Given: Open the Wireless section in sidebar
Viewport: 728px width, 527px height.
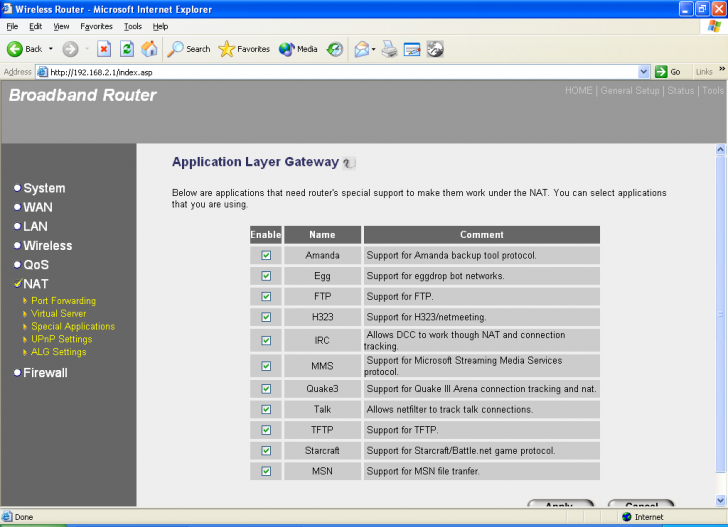Looking at the screenshot, I should pos(48,246).
